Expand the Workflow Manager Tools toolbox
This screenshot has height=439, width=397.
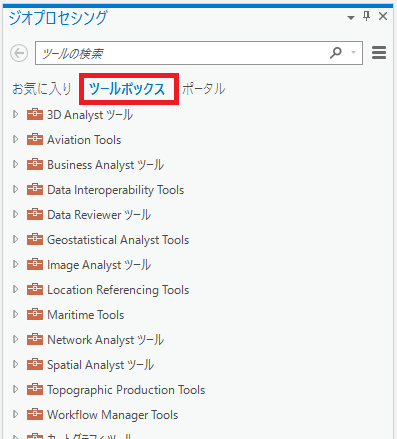pos(15,414)
